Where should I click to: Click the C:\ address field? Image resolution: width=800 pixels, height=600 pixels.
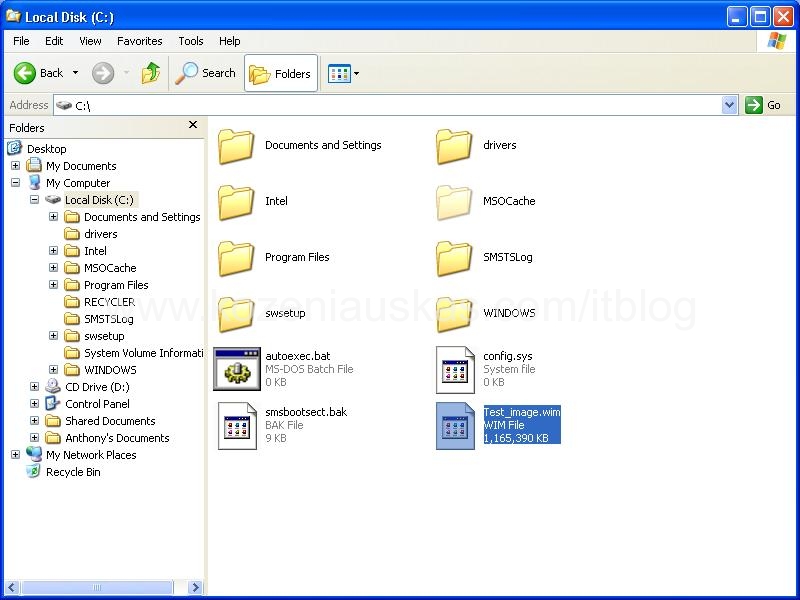click(388, 105)
